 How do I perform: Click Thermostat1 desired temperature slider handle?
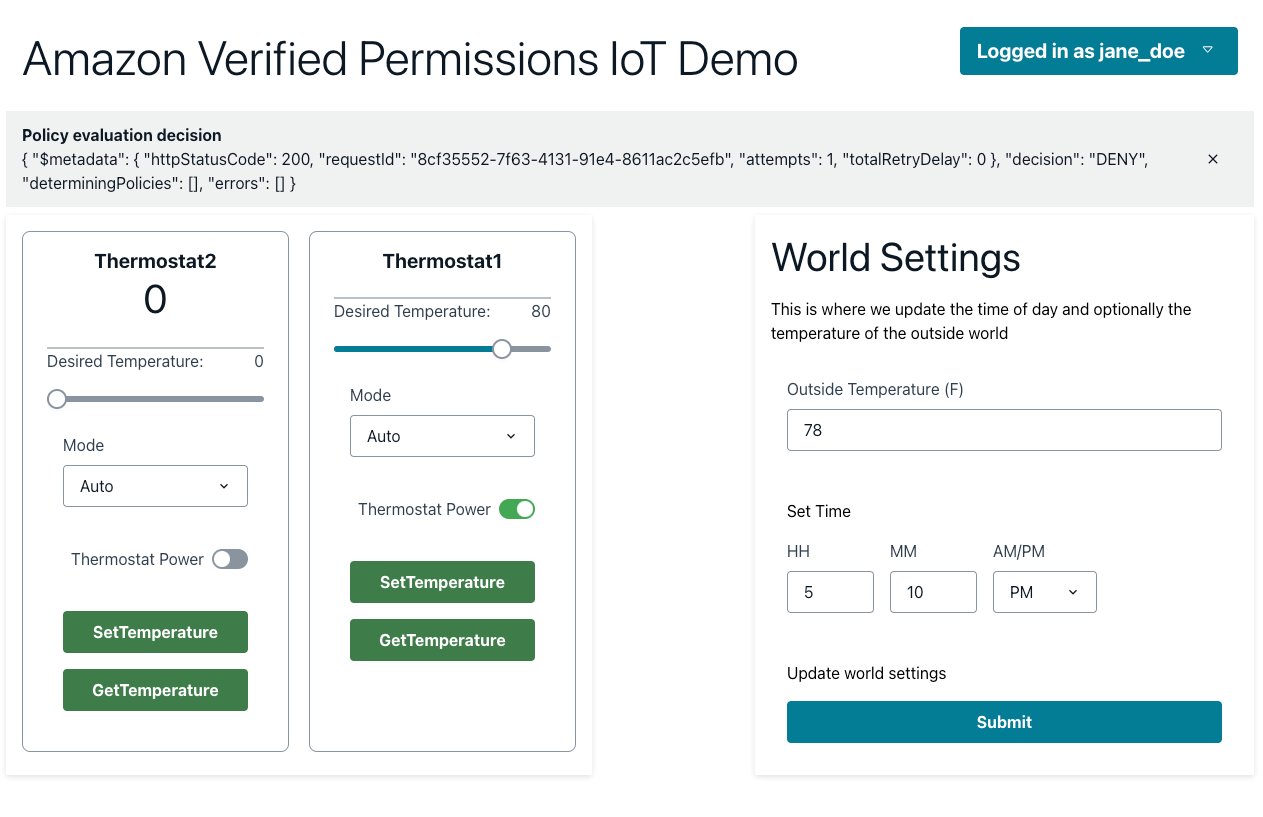502,349
